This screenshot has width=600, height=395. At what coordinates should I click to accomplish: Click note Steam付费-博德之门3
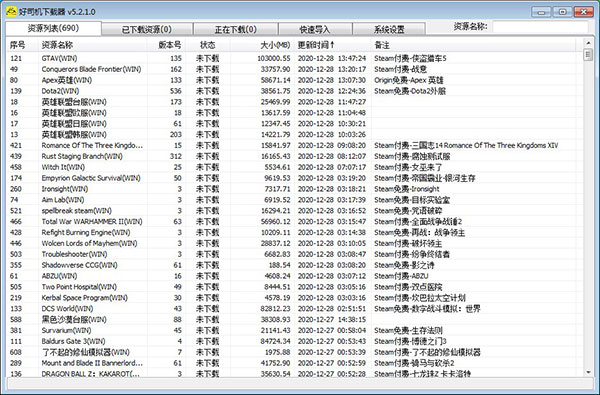click(410, 341)
